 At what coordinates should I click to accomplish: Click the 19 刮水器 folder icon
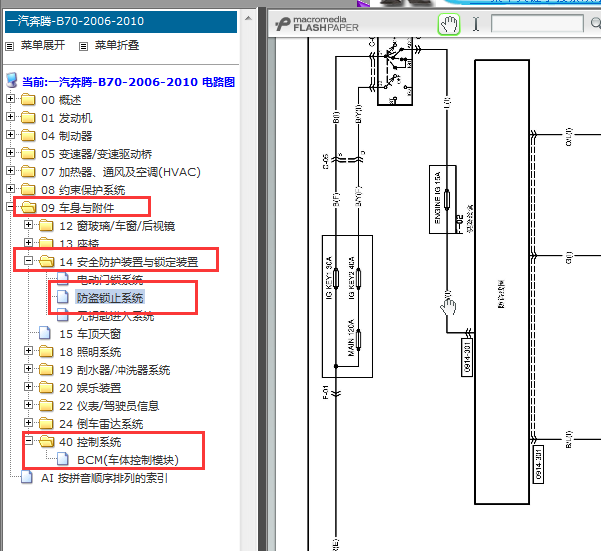tap(46, 369)
